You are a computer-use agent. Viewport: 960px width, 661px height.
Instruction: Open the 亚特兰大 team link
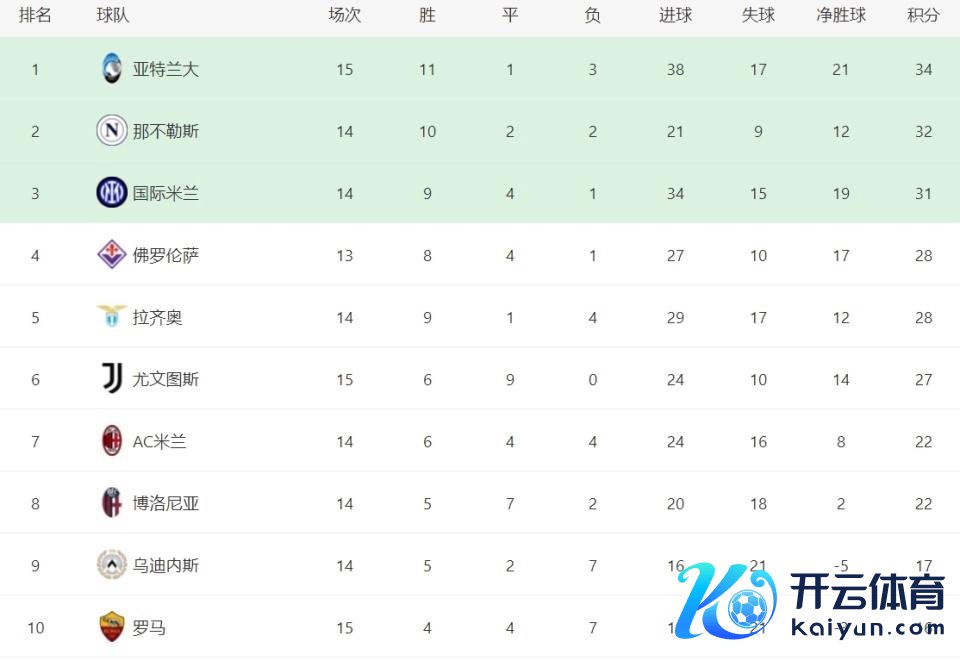tap(166, 69)
